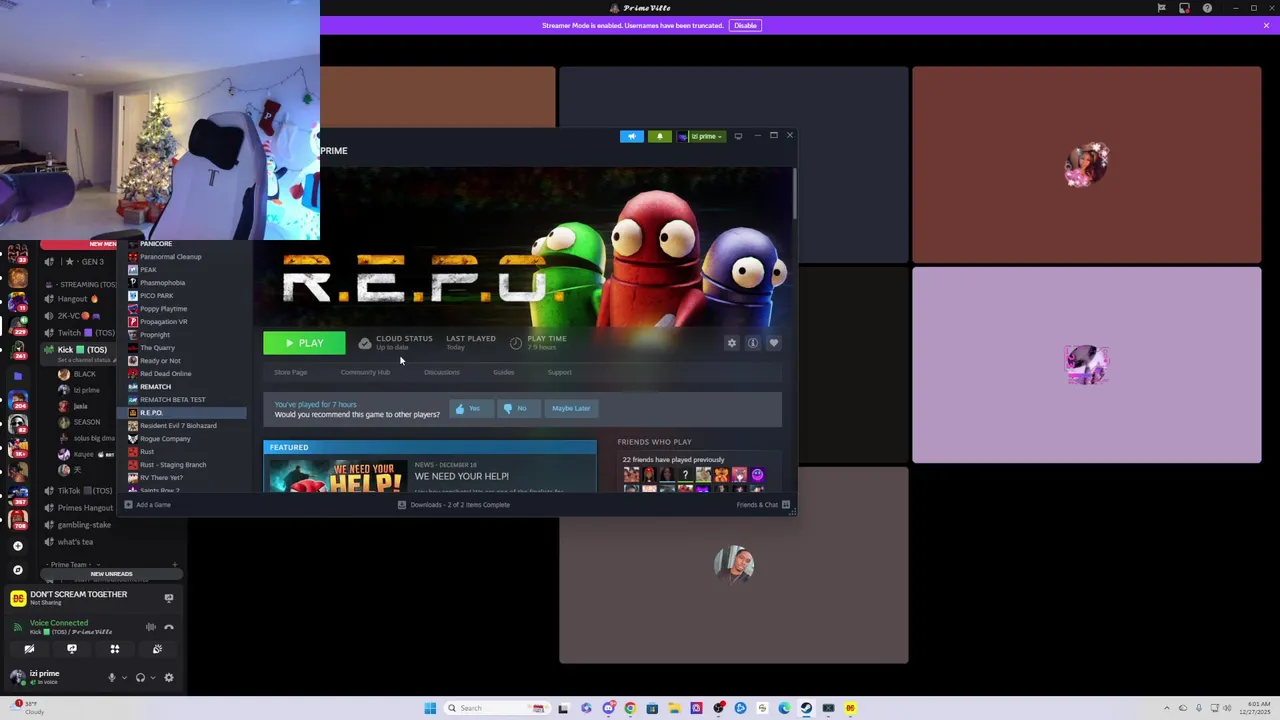This screenshot has height=720, width=1280.
Task: Disable Streamer Mode in the Discord banner
Action: click(745, 25)
